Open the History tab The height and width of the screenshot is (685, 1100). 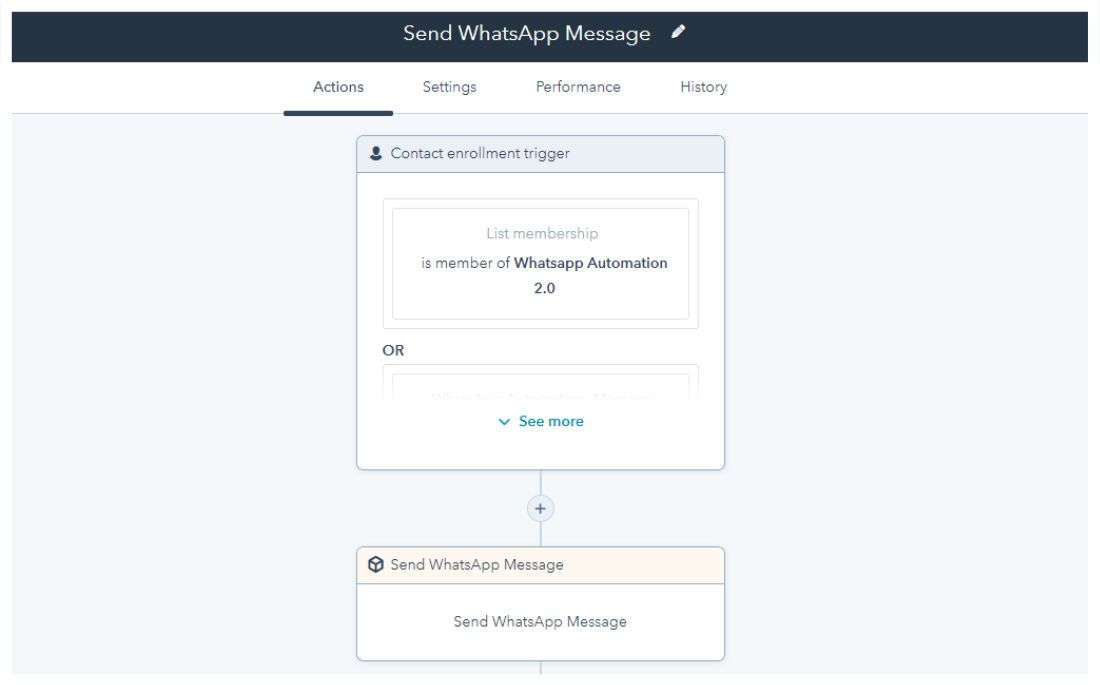[704, 87]
